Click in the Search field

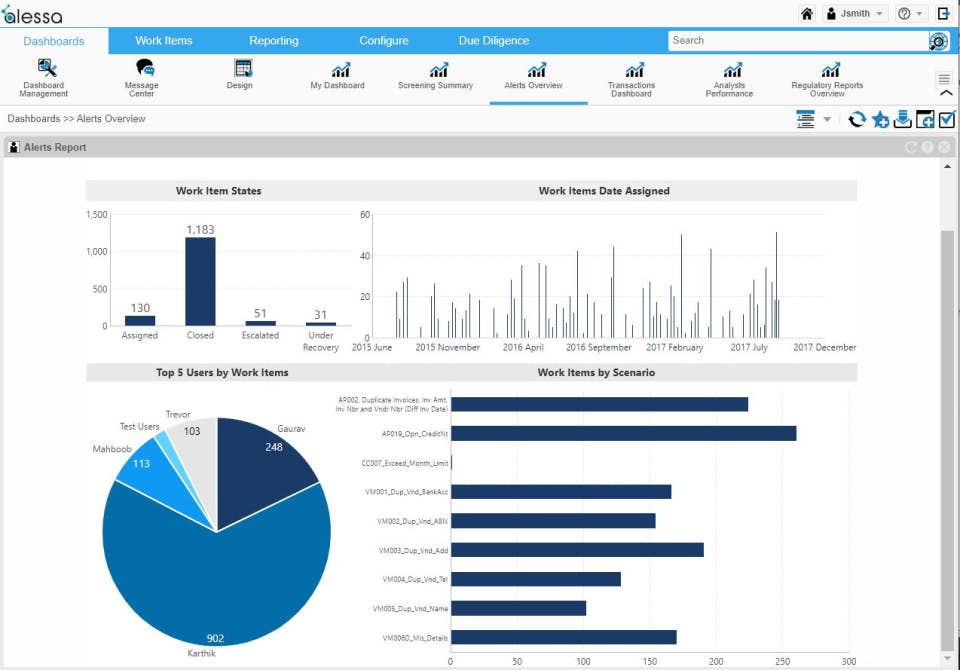coord(798,40)
